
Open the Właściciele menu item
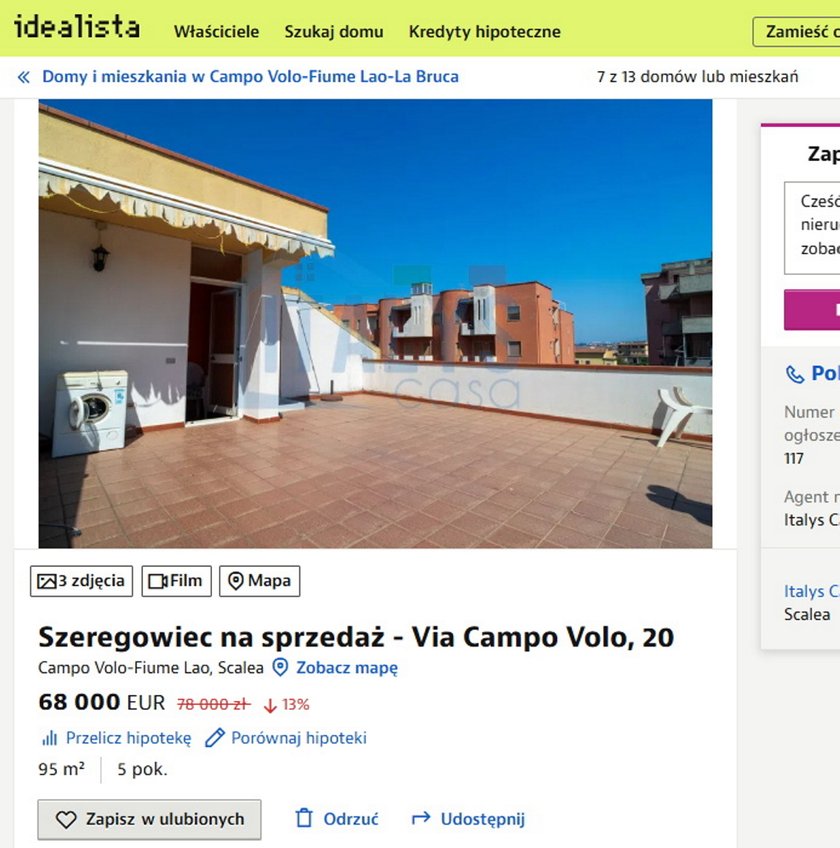216,32
